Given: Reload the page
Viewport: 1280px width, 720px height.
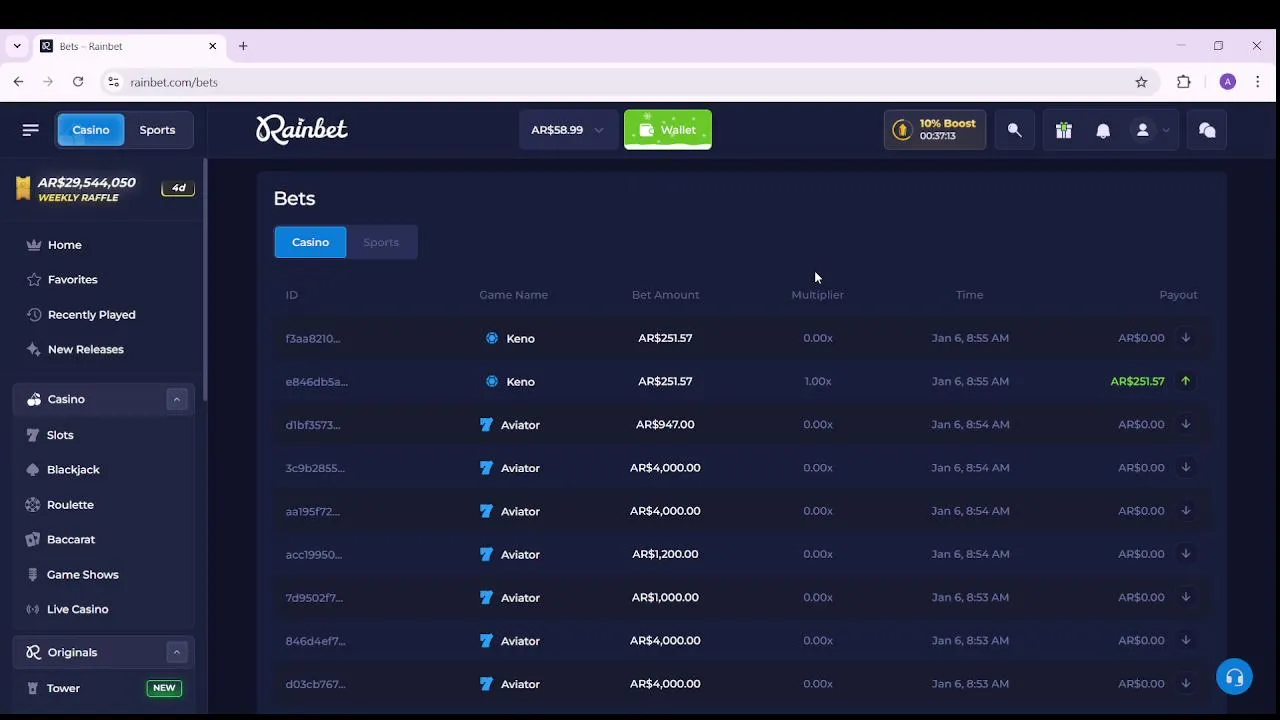Looking at the screenshot, I should (78, 82).
